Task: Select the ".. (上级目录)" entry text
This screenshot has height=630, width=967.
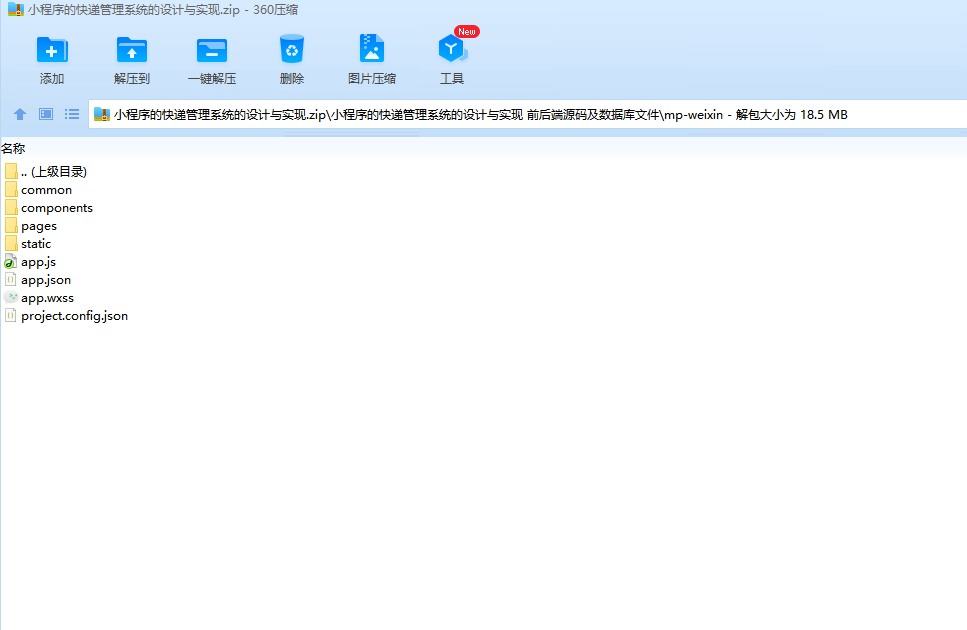Action: 54,171
